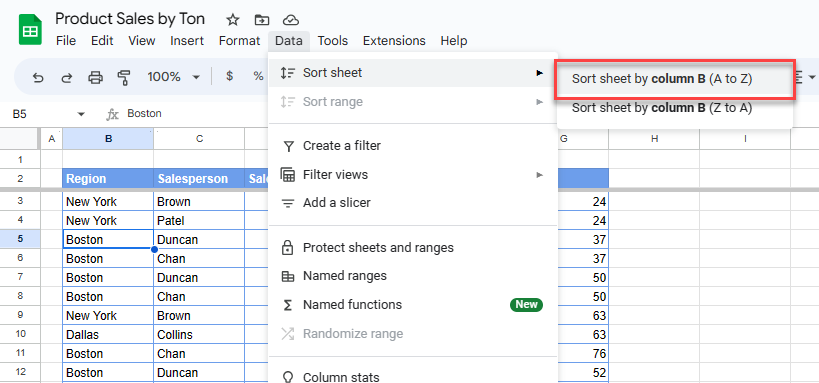Select Named functions menu entry
The height and width of the screenshot is (383, 819).
(x=413, y=305)
